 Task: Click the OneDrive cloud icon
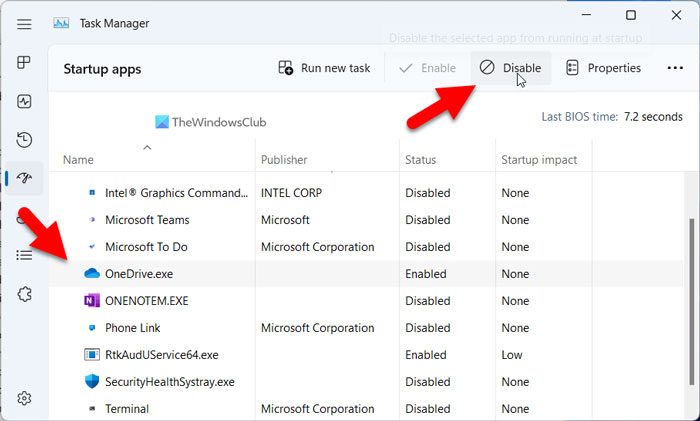(x=92, y=274)
